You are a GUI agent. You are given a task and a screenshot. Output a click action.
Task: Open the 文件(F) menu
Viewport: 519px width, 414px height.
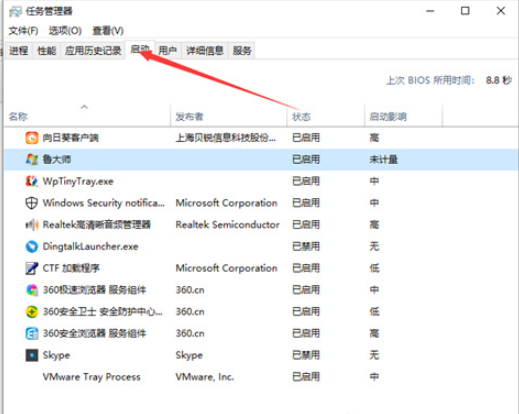point(23,31)
